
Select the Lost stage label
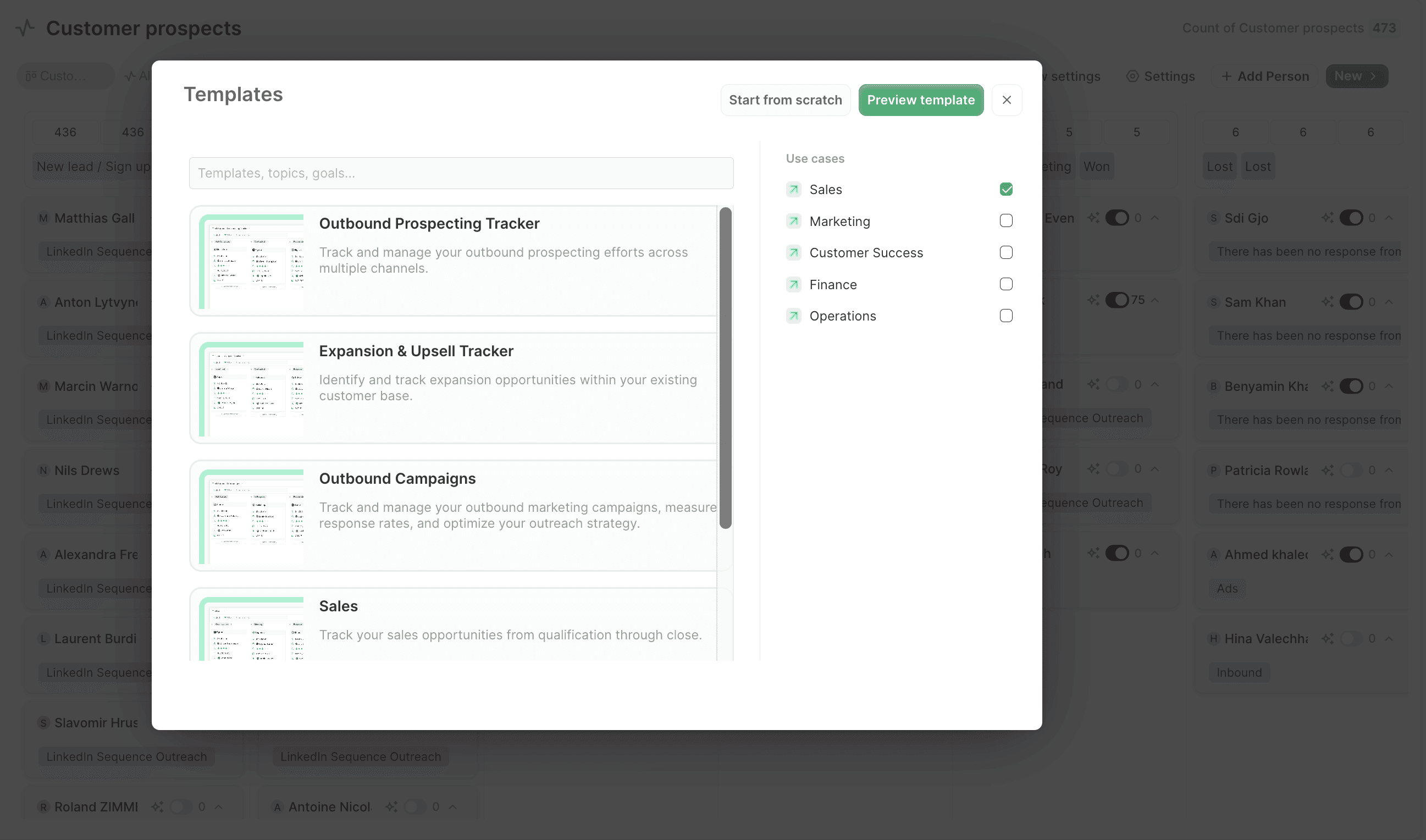tap(1219, 166)
